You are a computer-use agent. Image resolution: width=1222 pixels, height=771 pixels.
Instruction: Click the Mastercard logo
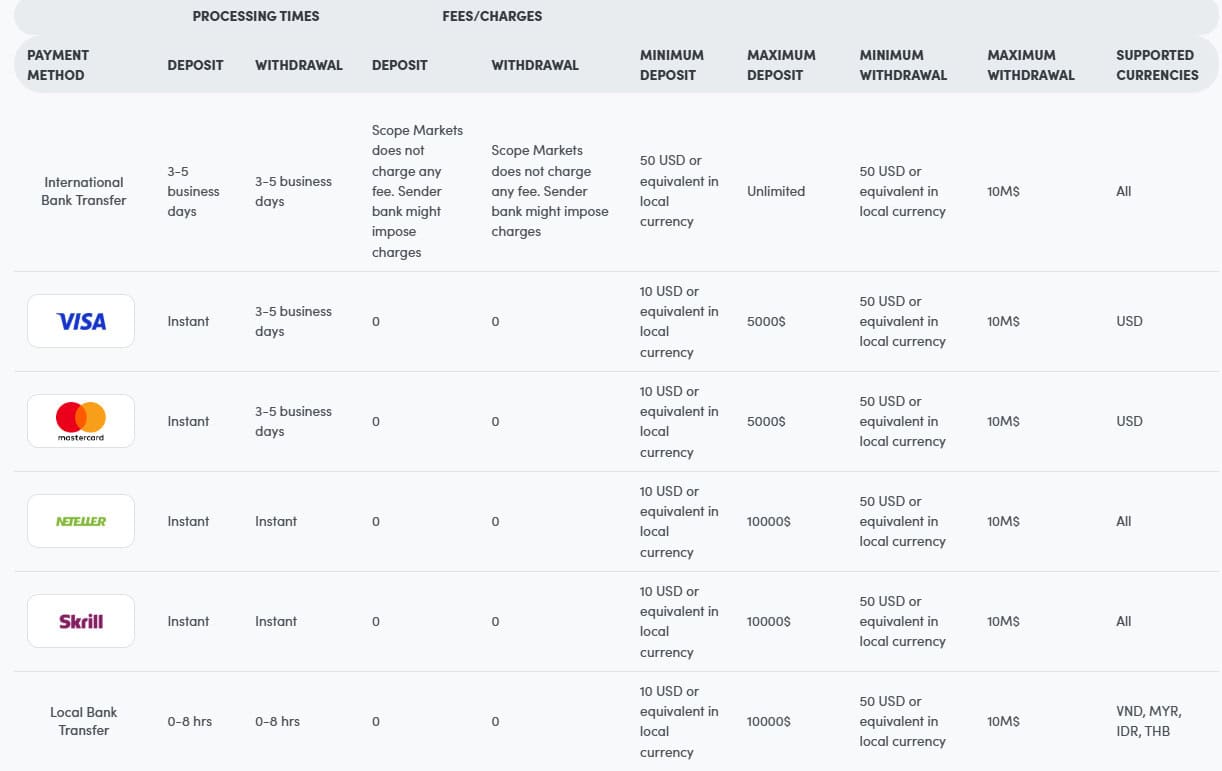point(81,421)
